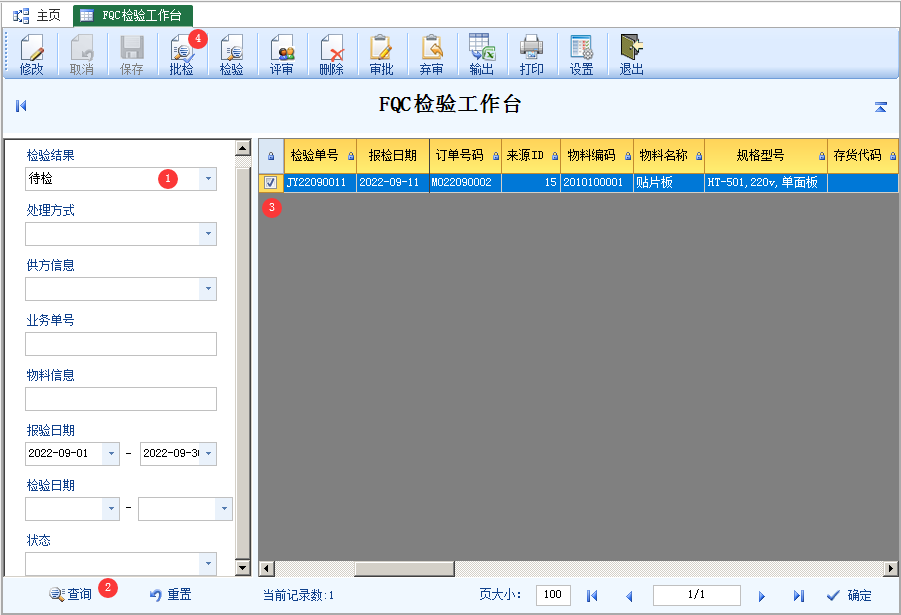The height and width of the screenshot is (615, 901).
Task: Click the lock icon in 订单号码 header
Action: 496,156
